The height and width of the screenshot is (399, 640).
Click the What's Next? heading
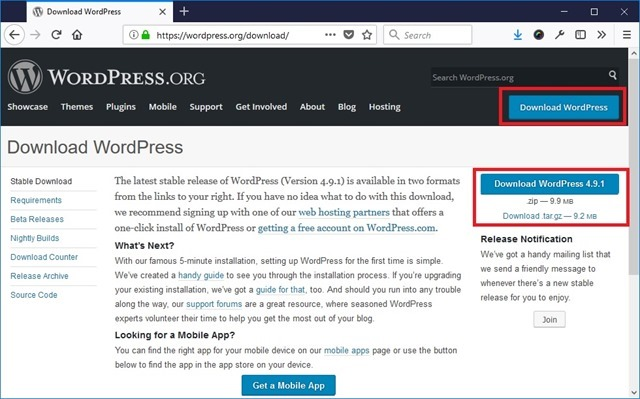pyautogui.click(x=144, y=246)
